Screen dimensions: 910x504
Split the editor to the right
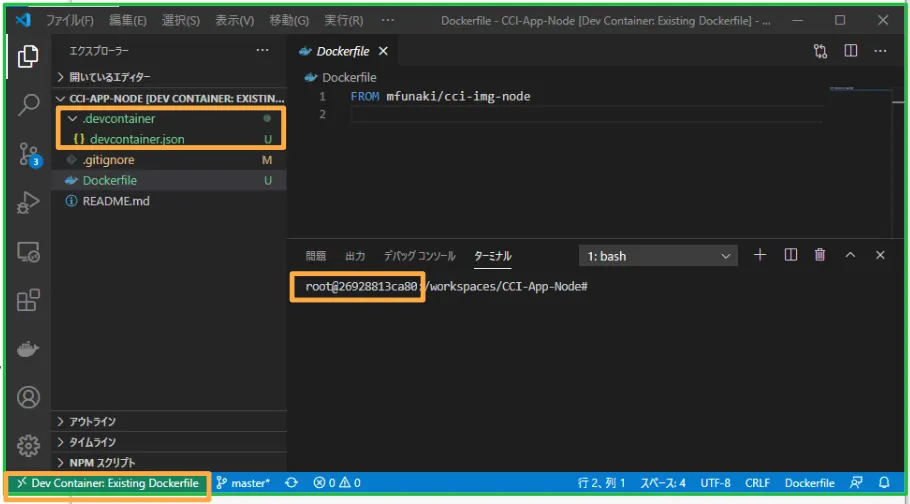pos(850,51)
